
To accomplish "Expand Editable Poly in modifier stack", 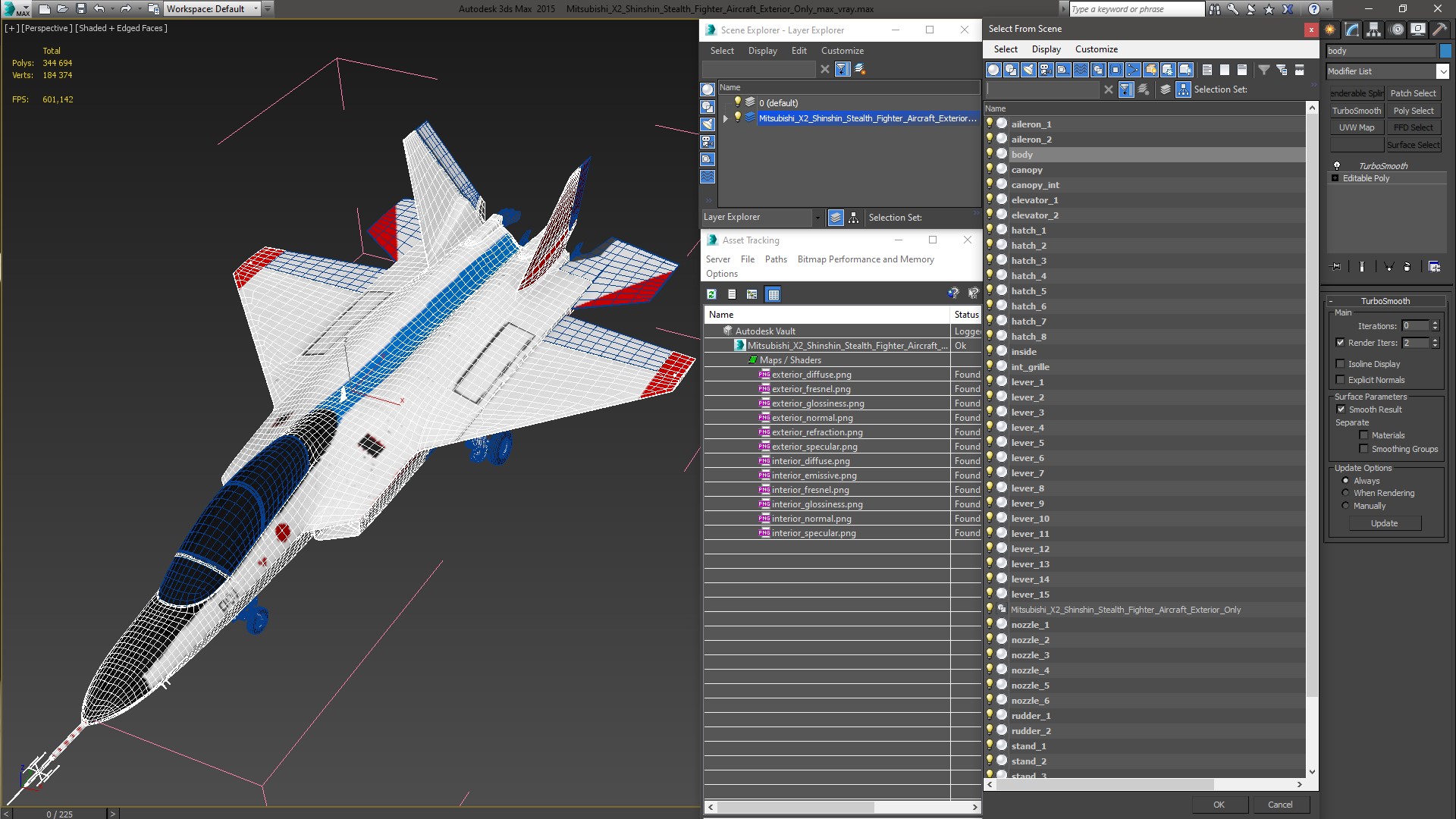I will [x=1335, y=178].
